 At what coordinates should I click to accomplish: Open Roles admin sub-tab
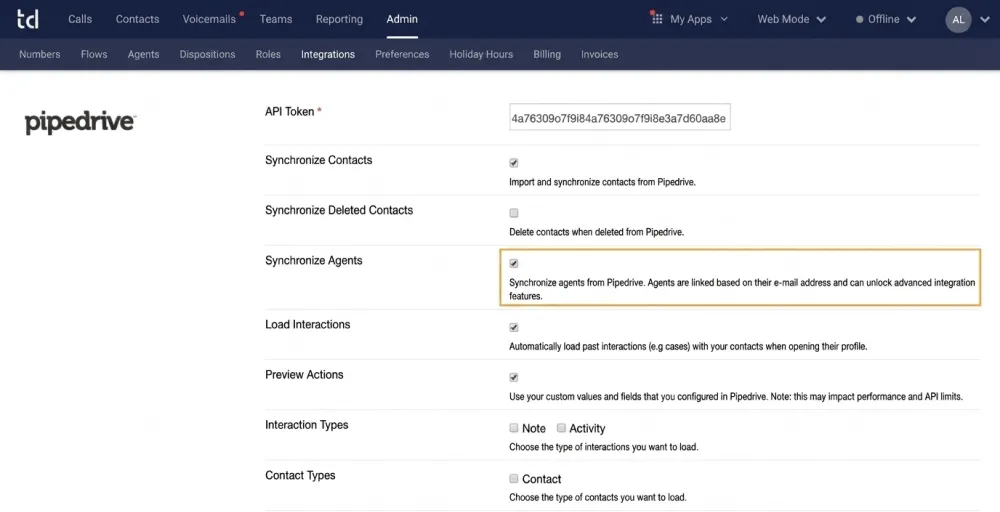[268, 55]
